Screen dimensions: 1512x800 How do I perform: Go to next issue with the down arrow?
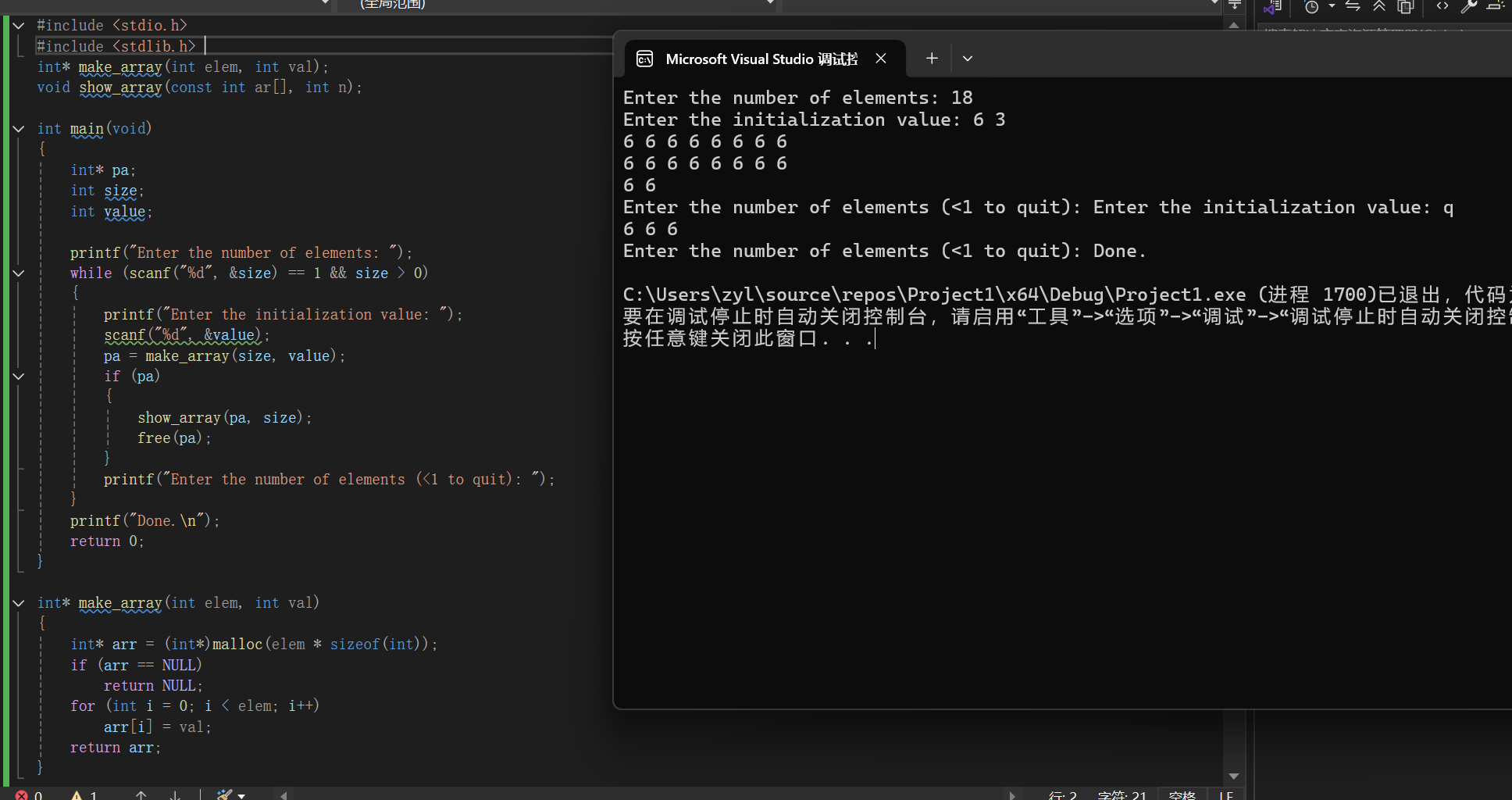click(x=175, y=795)
